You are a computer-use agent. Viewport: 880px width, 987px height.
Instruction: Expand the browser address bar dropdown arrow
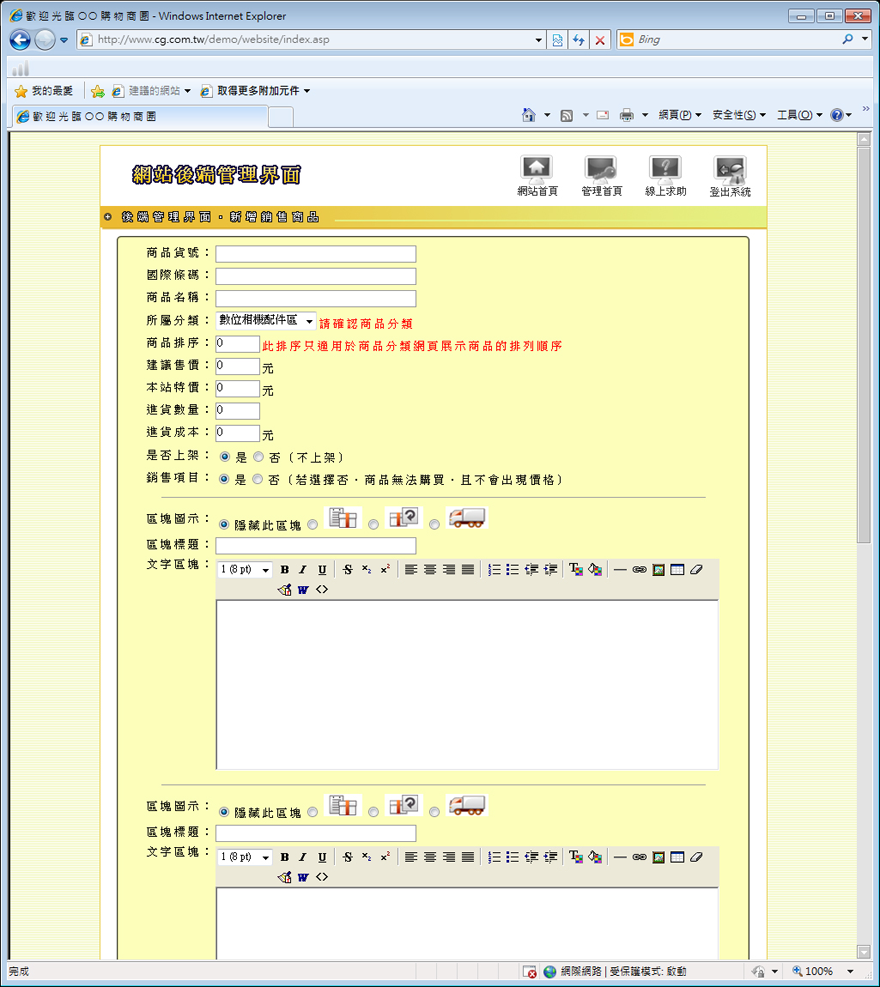(539, 40)
